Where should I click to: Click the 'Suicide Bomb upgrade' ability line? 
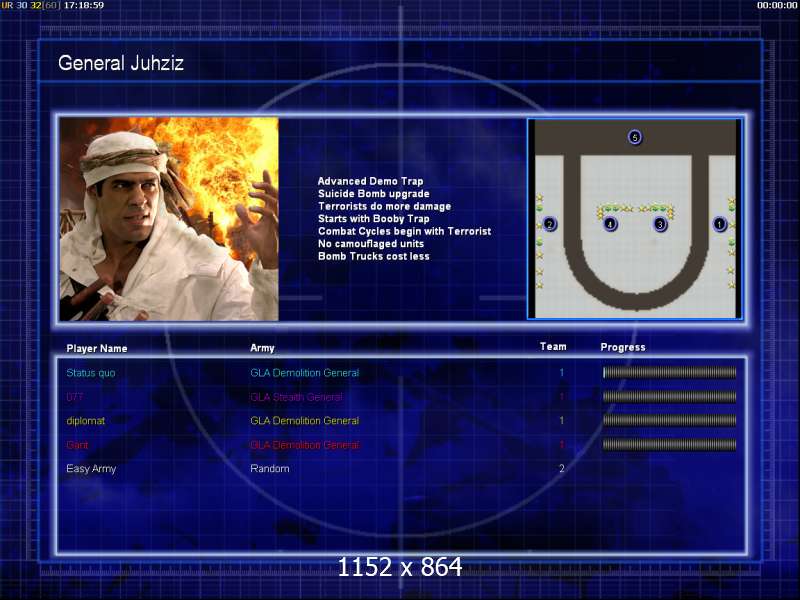coord(373,194)
